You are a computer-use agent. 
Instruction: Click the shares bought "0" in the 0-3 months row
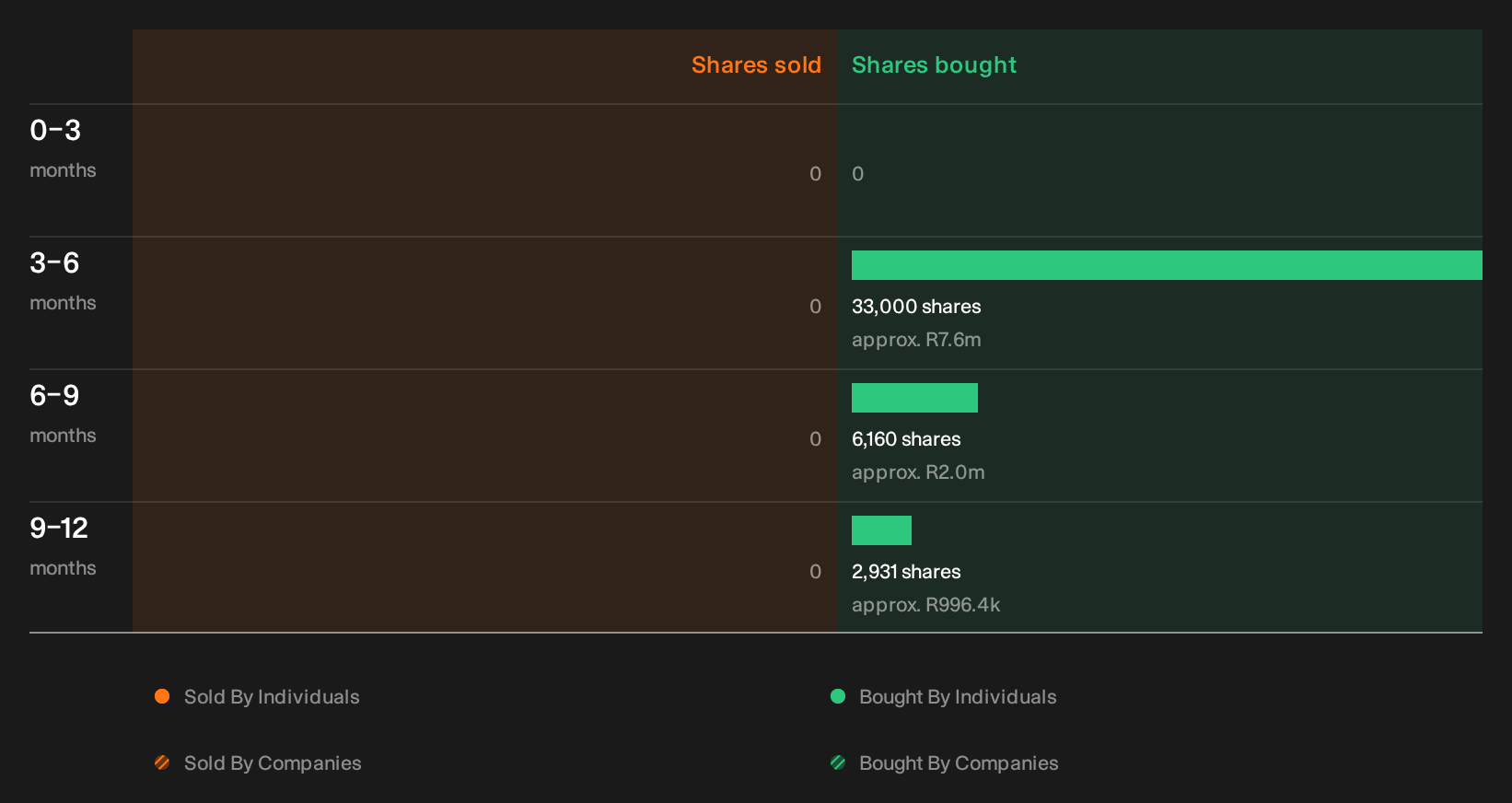pyautogui.click(x=858, y=174)
